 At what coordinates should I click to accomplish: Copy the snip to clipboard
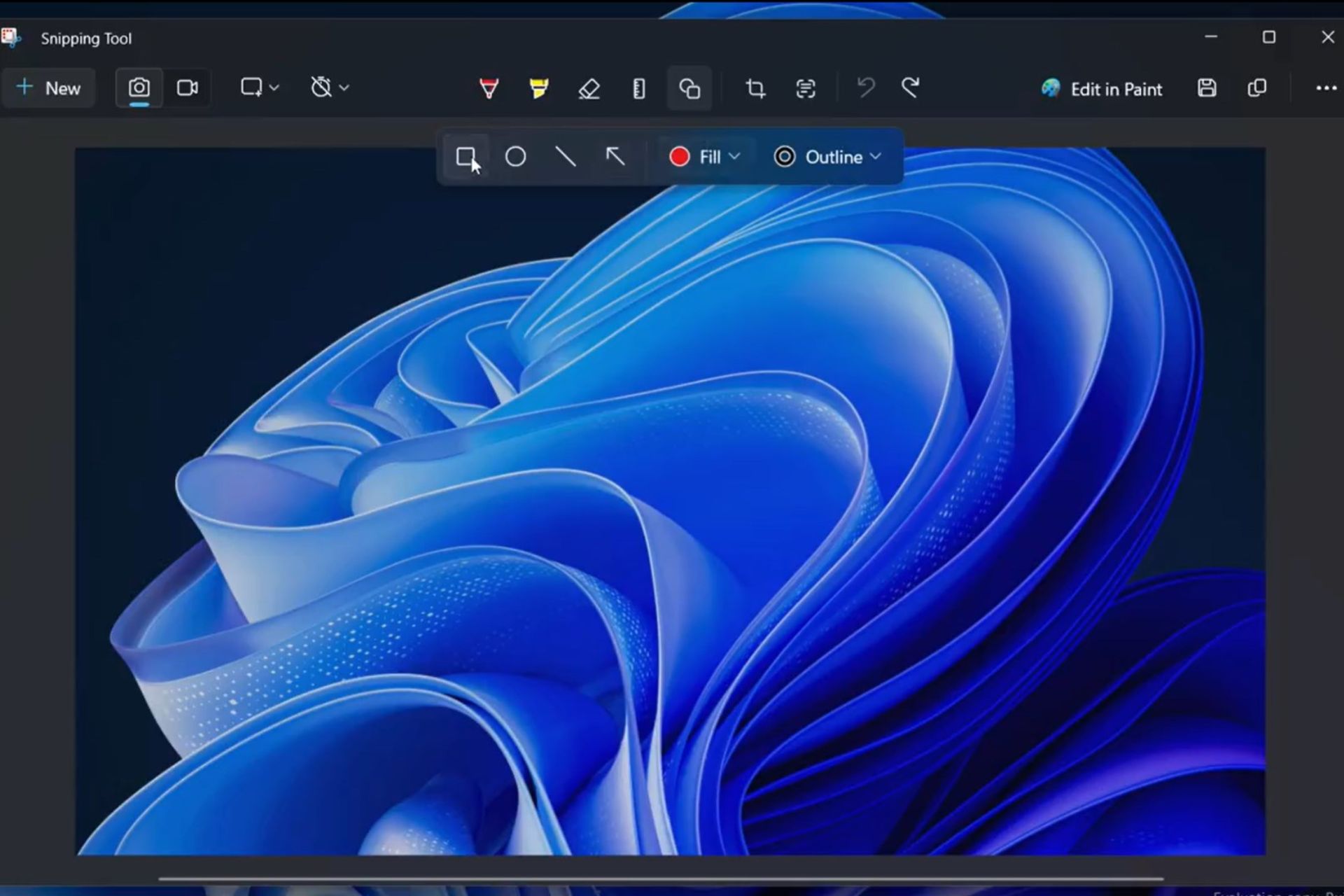point(1257,88)
